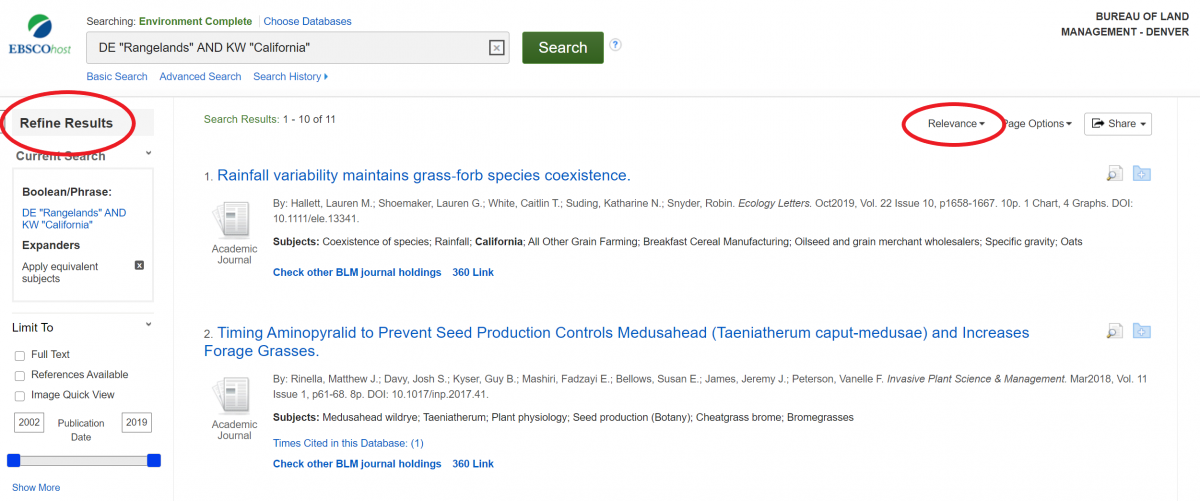
Task: Open the Page Options dropdown
Action: pyautogui.click(x=1038, y=124)
